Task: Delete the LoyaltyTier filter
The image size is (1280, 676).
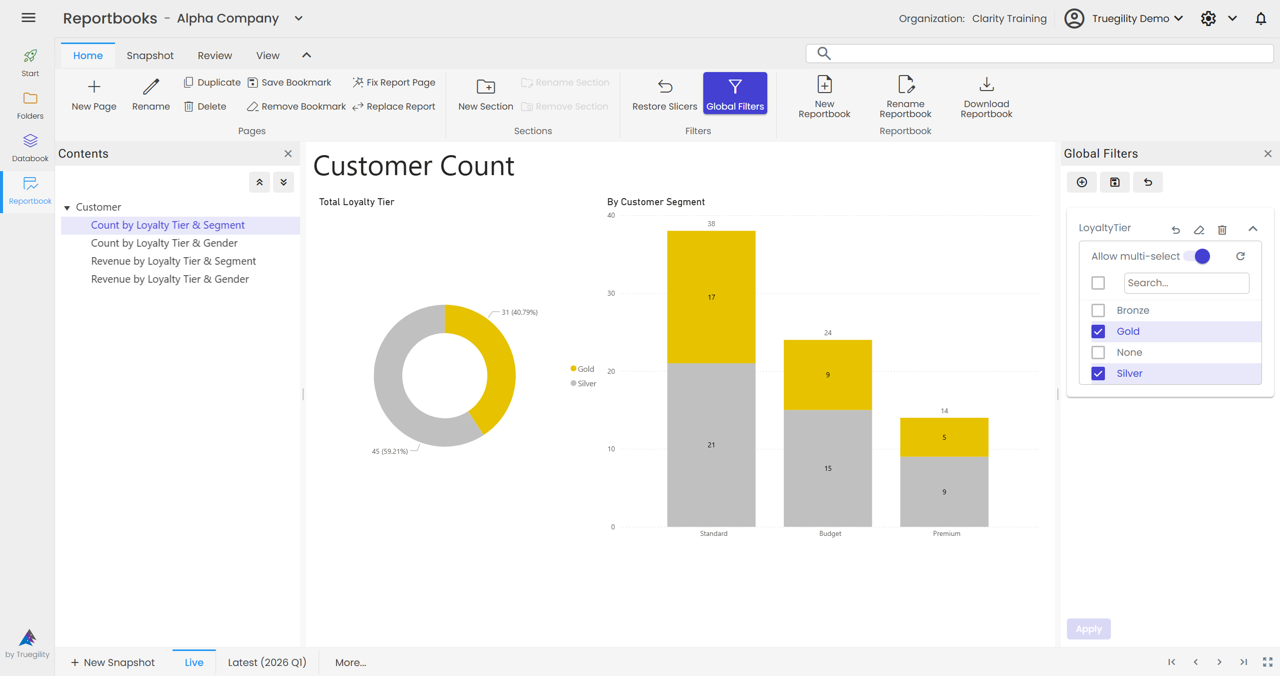Action: (1222, 229)
